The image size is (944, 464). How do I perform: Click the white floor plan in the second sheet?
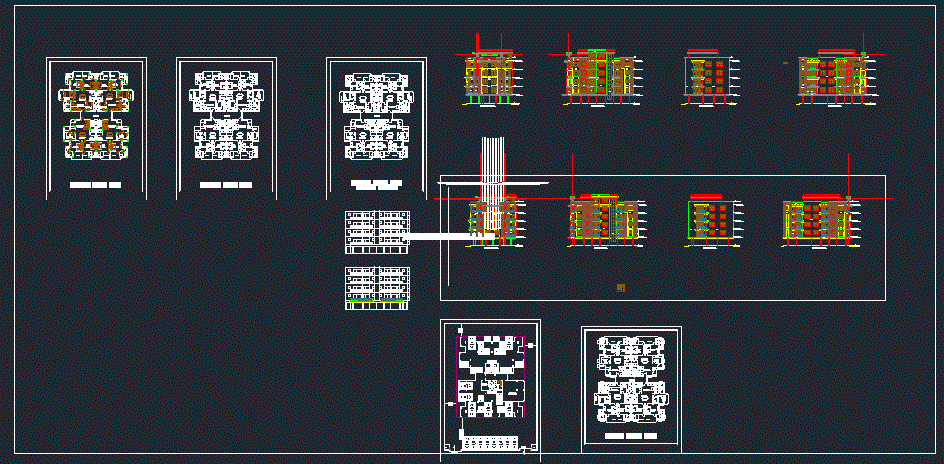226,115
